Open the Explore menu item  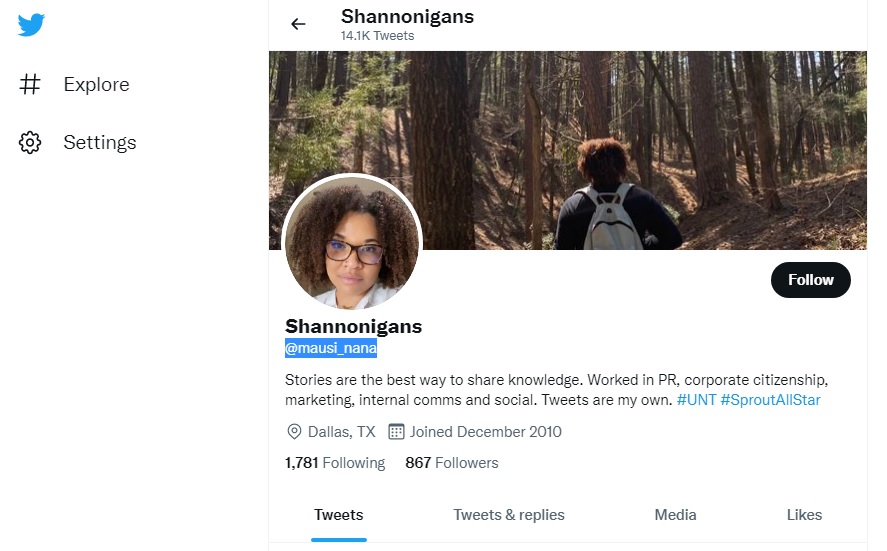tap(74, 84)
